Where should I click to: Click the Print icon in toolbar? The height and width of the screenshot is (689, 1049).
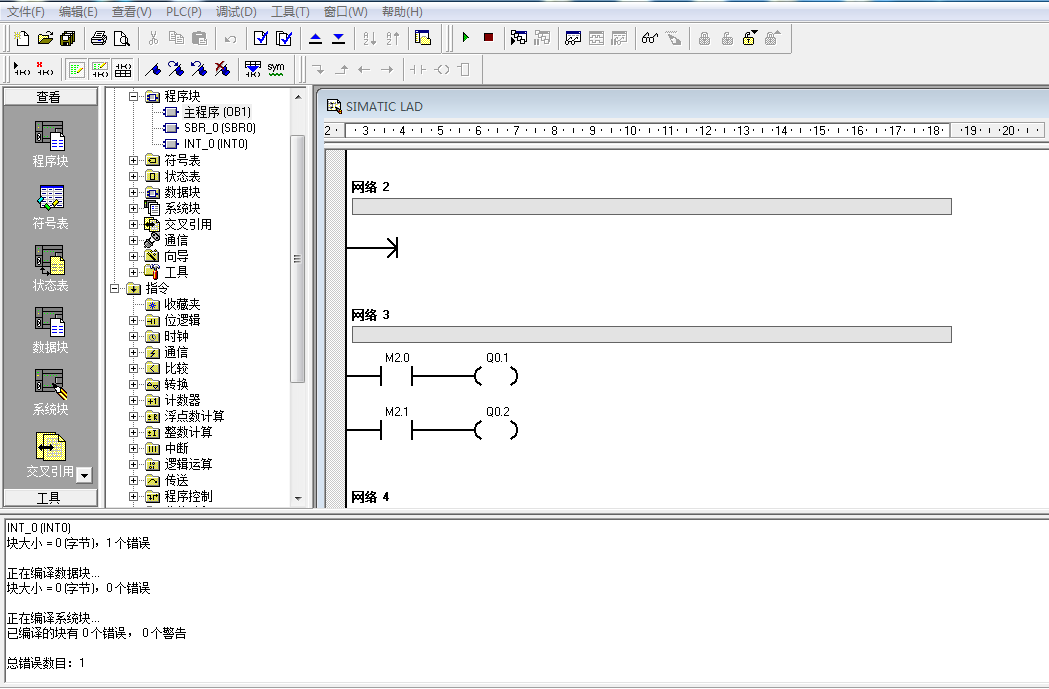click(98, 38)
